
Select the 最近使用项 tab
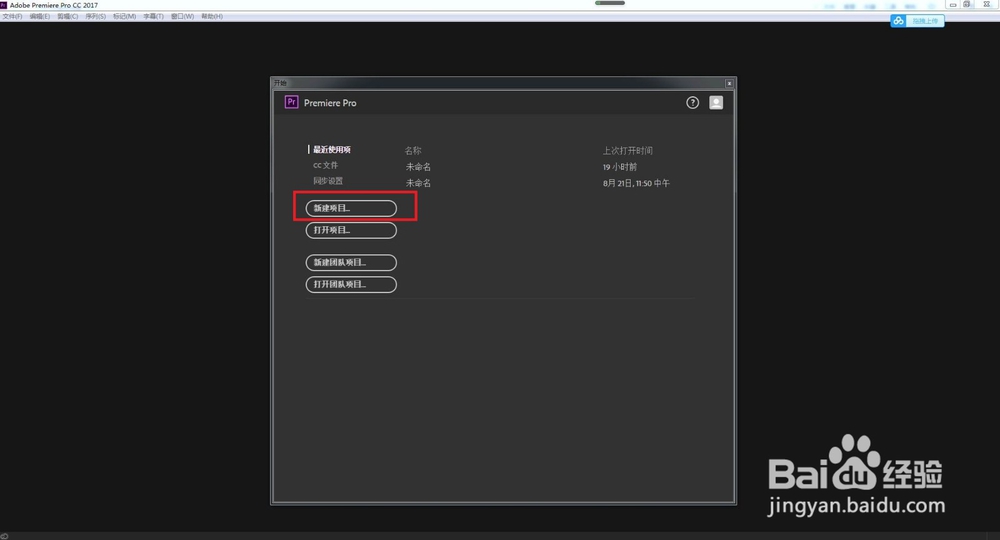(x=332, y=150)
